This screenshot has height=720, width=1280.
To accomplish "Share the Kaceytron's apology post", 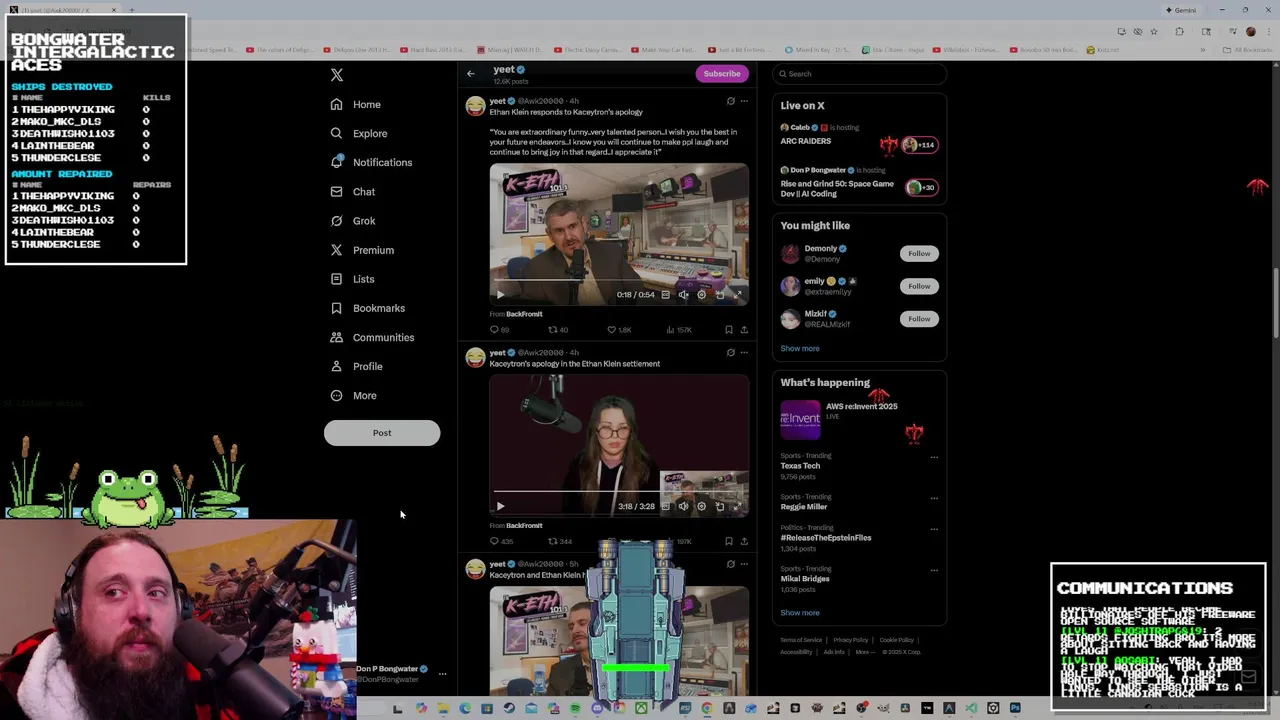I will [744, 541].
